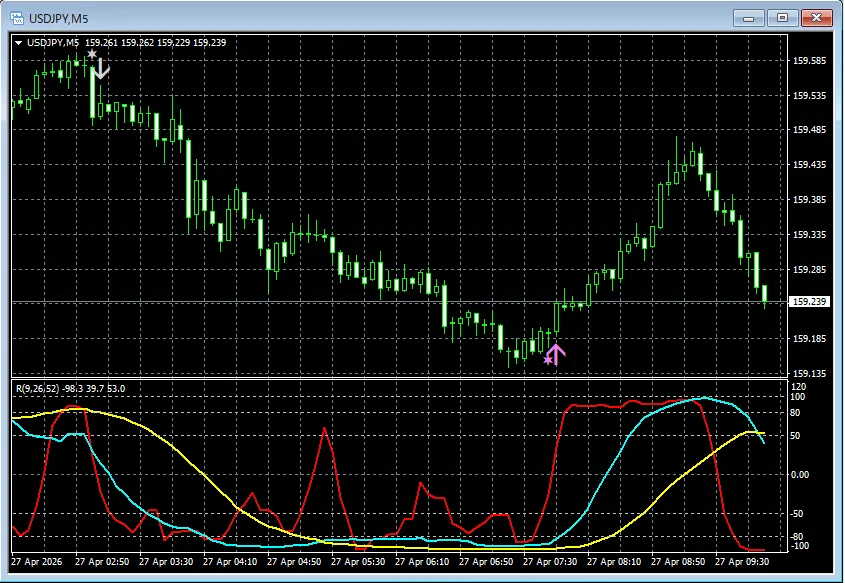Click the current price tag 159.239

810,302
